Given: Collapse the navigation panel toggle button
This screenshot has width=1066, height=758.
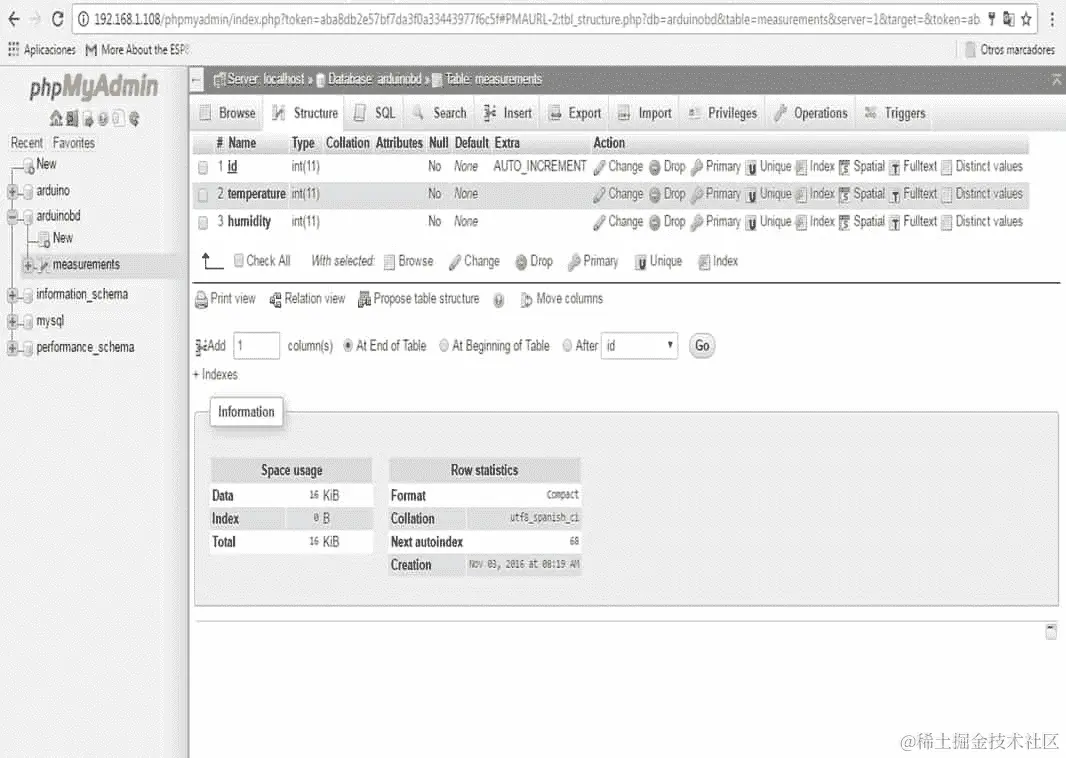Looking at the screenshot, I should point(196,80).
